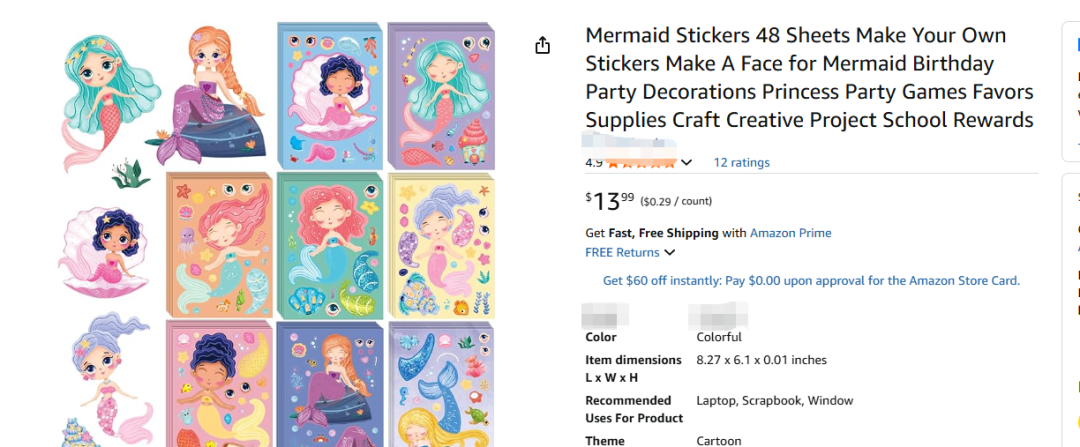Click the dark blue sheet with the orange-haired mermaid
Screen dimensions: 1080x447
point(328,385)
